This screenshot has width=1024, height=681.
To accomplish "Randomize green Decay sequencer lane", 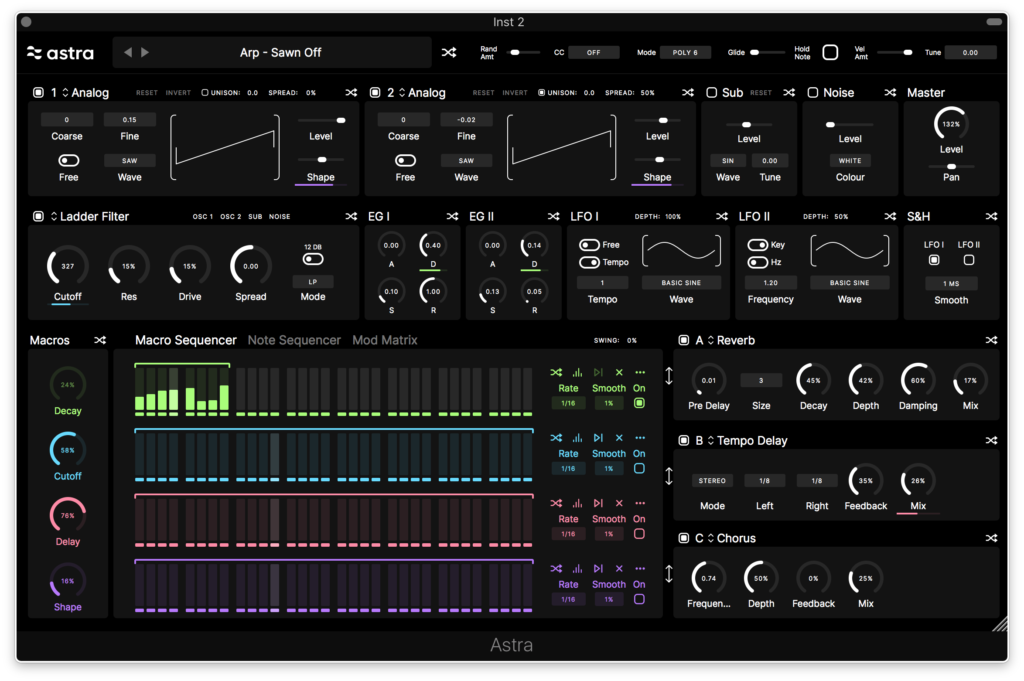I will pos(556,372).
